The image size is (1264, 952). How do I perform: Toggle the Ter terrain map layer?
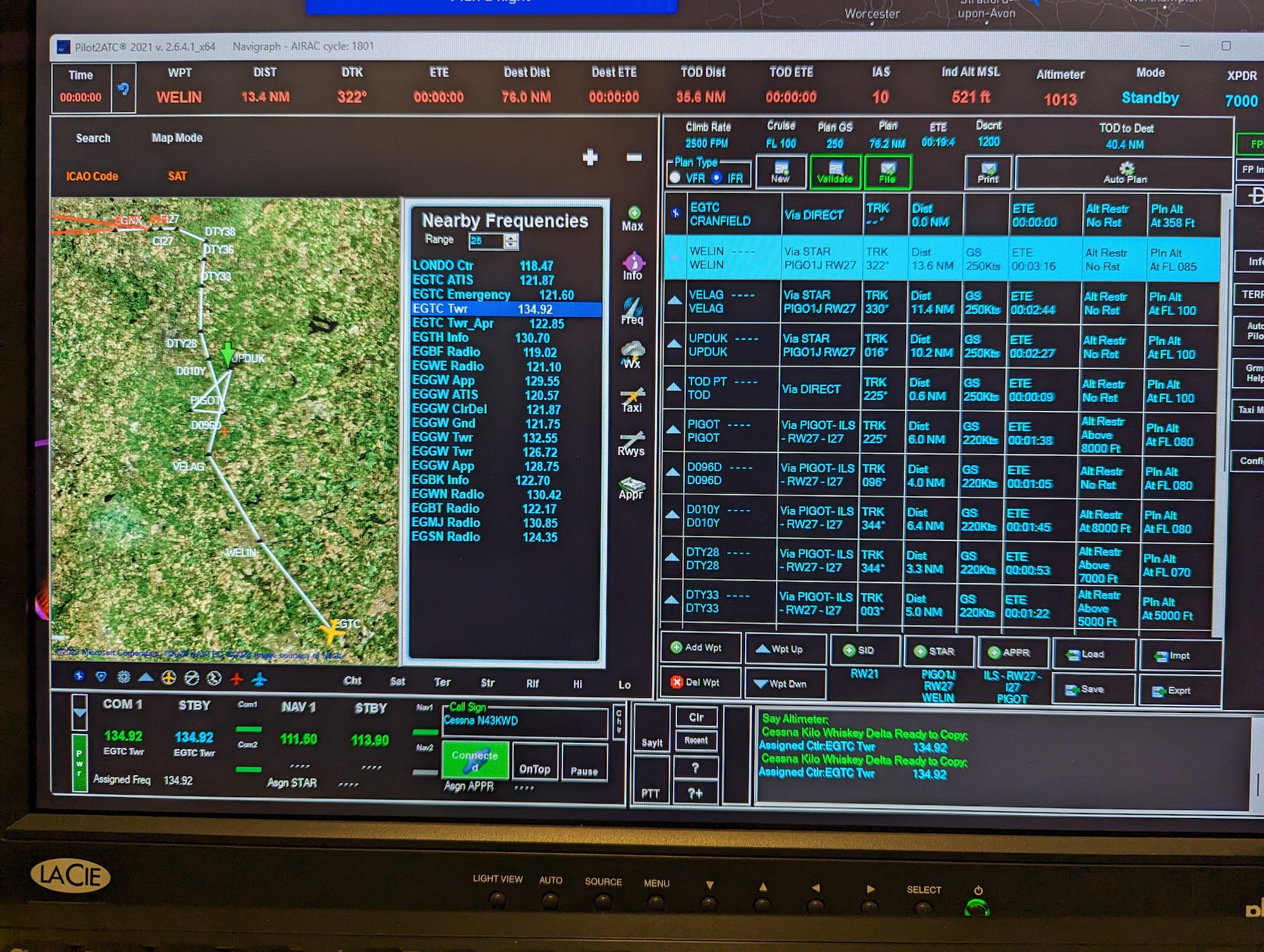[x=442, y=682]
